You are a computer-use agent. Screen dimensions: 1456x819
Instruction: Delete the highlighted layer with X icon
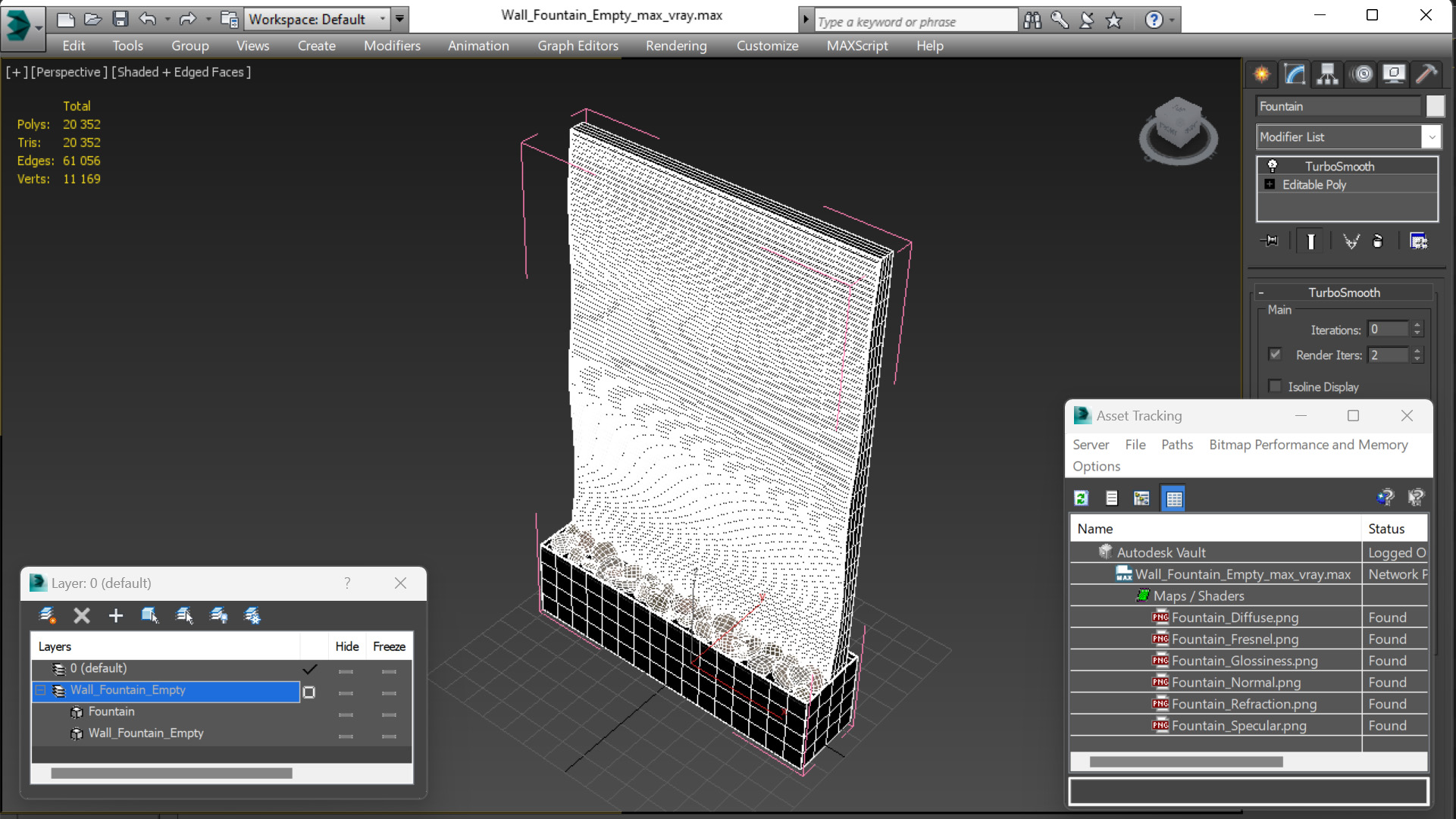pyautogui.click(x=82, y=615)
